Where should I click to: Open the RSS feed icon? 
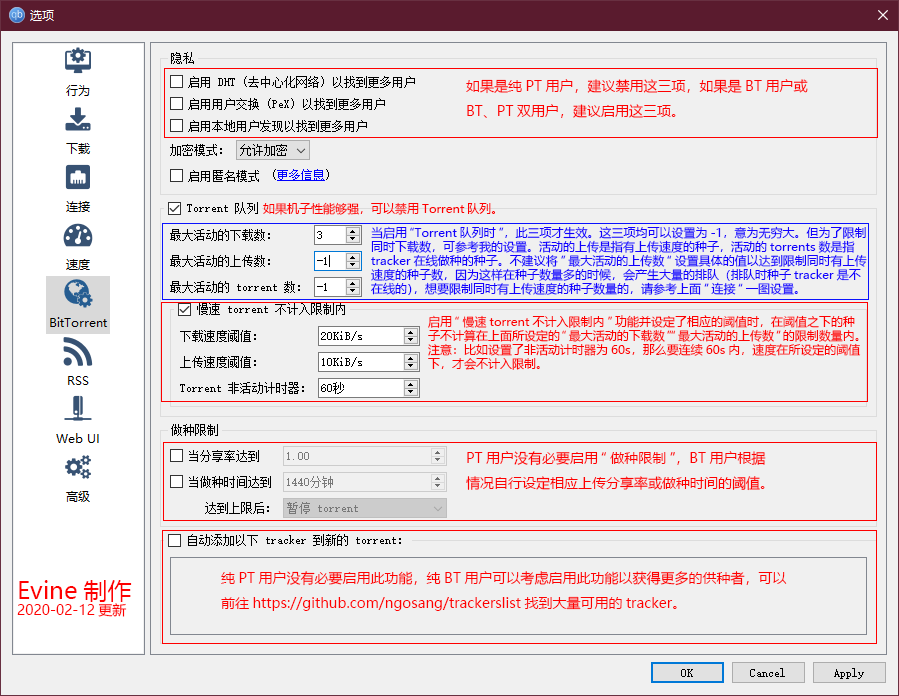tap(77, 351)
